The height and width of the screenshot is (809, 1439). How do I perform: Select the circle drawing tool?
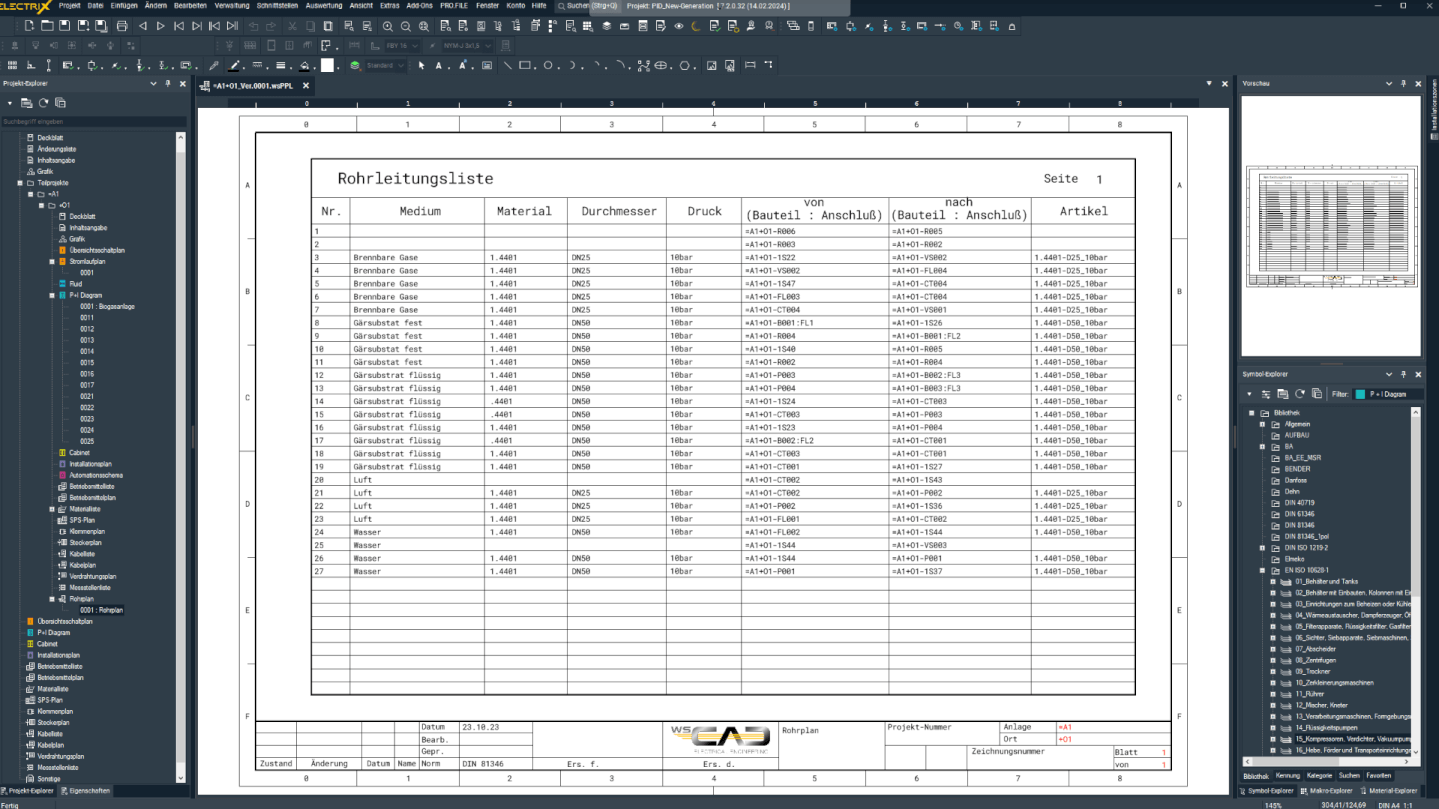[548, 66]
